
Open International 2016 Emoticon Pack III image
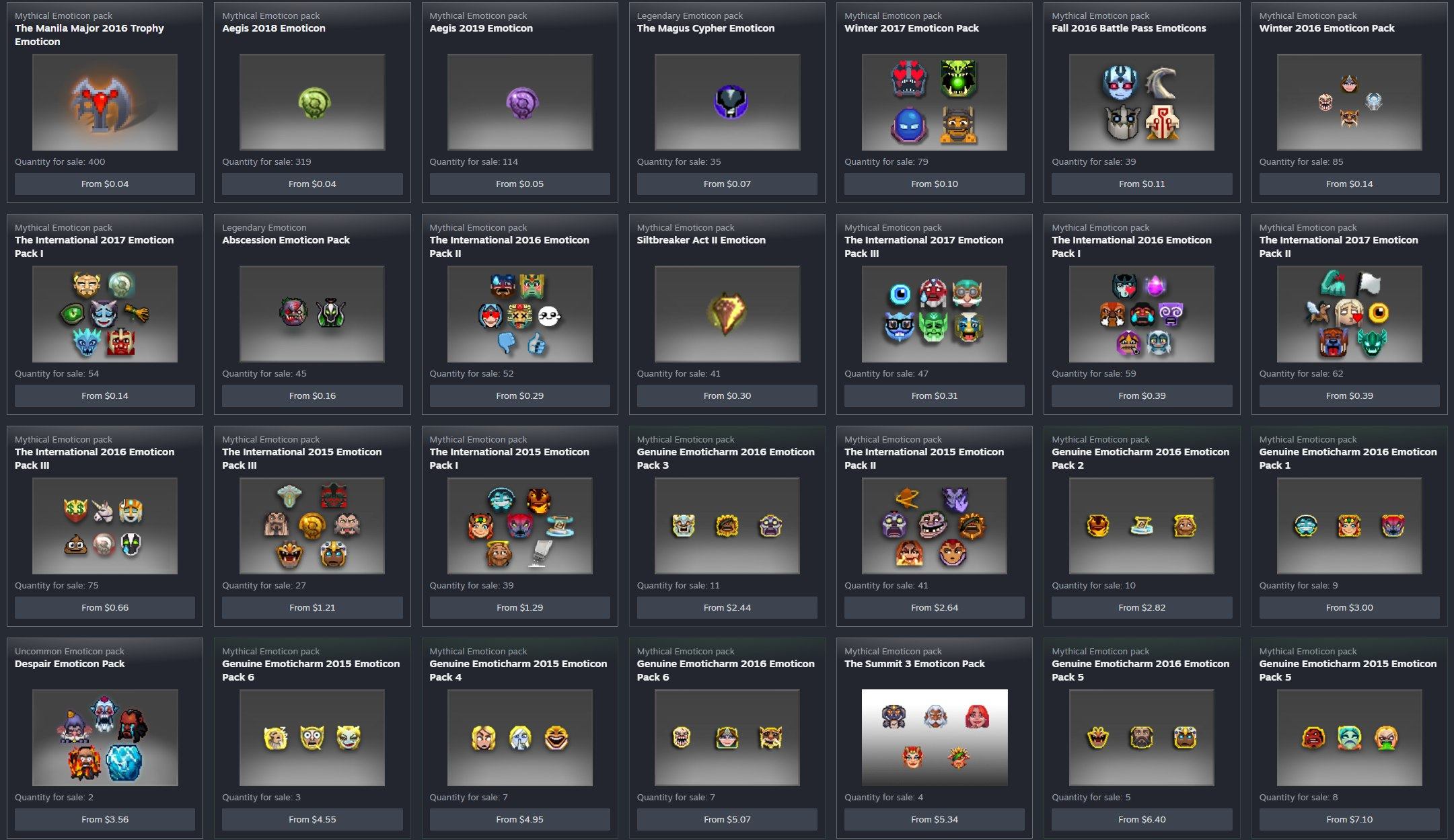105,526
